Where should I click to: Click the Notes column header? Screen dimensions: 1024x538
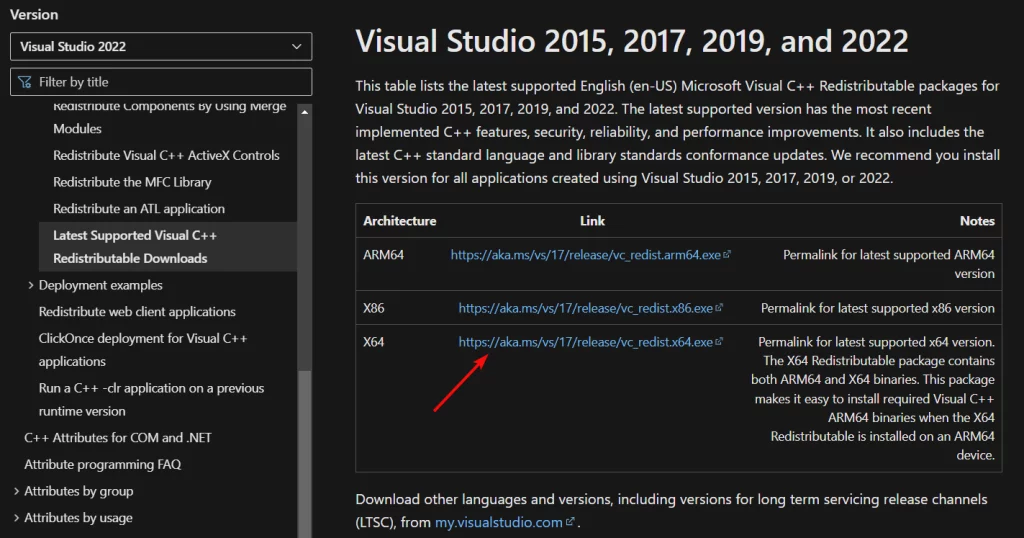977,221
